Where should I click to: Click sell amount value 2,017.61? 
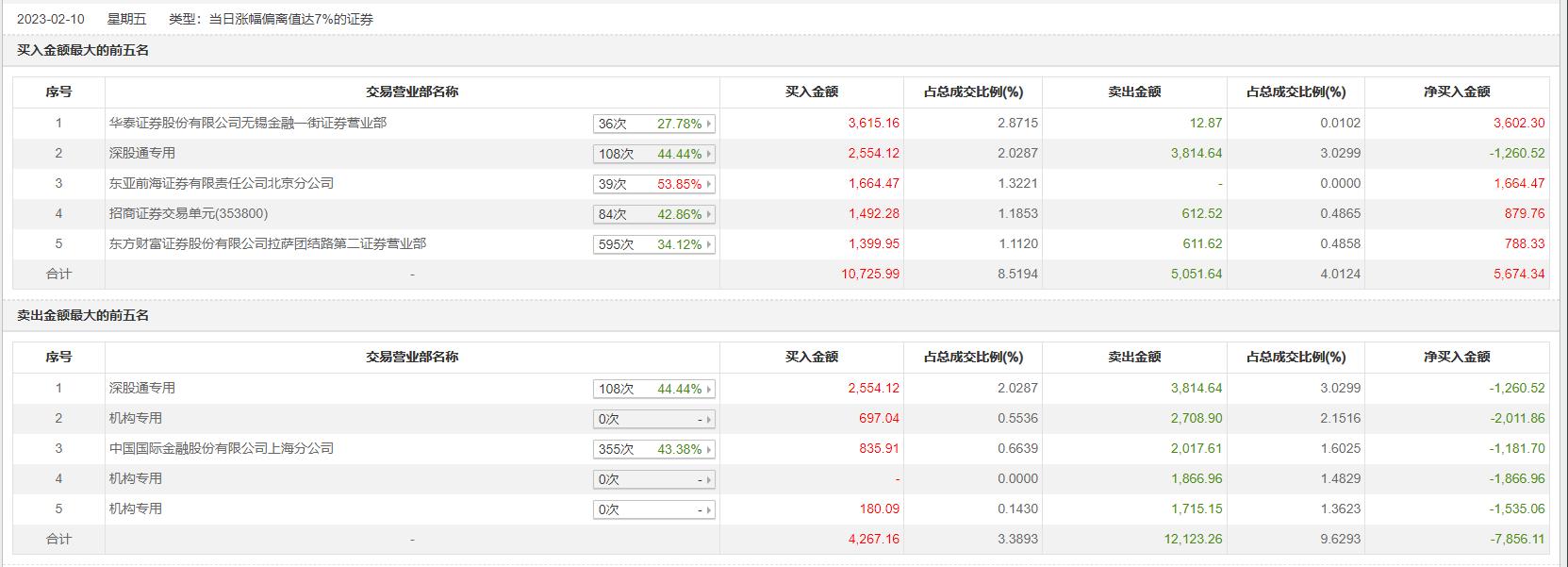click(x=1197, y=448)
